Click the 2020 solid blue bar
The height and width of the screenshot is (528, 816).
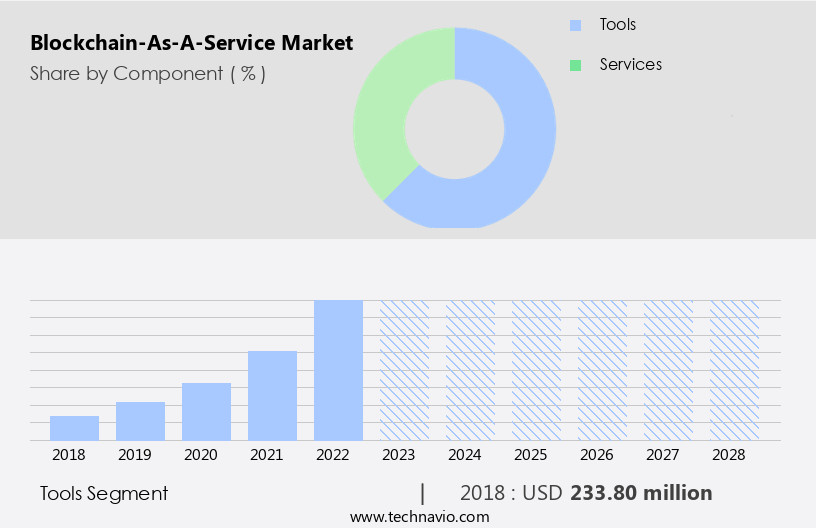tap(206, 411)
